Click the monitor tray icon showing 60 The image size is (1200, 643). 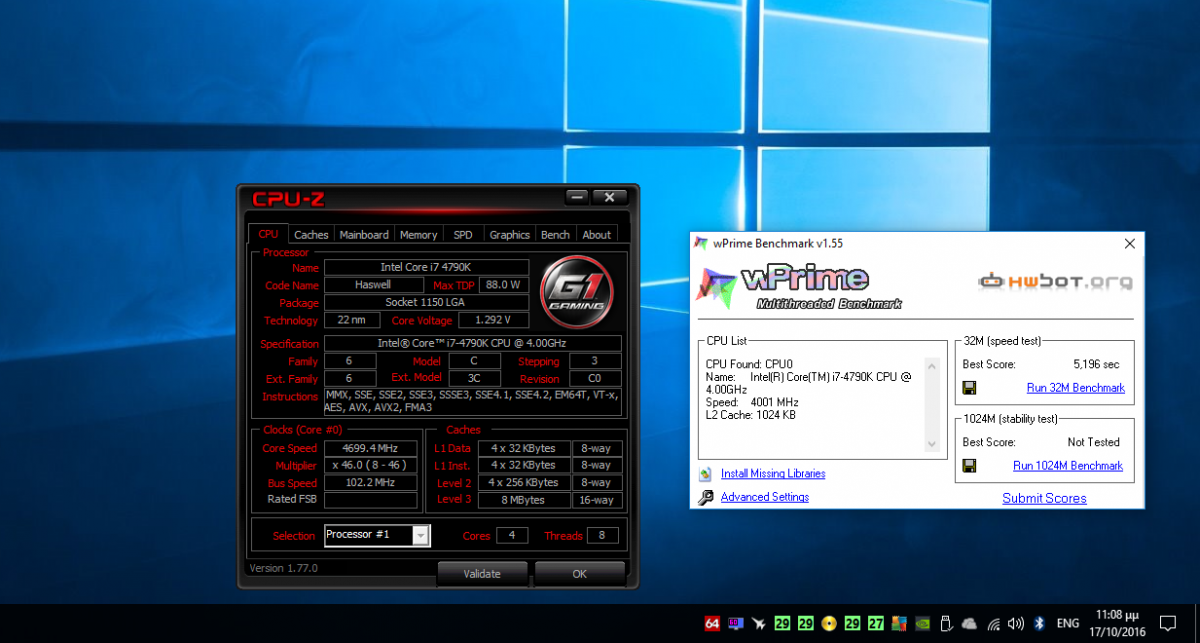point(736,623)
